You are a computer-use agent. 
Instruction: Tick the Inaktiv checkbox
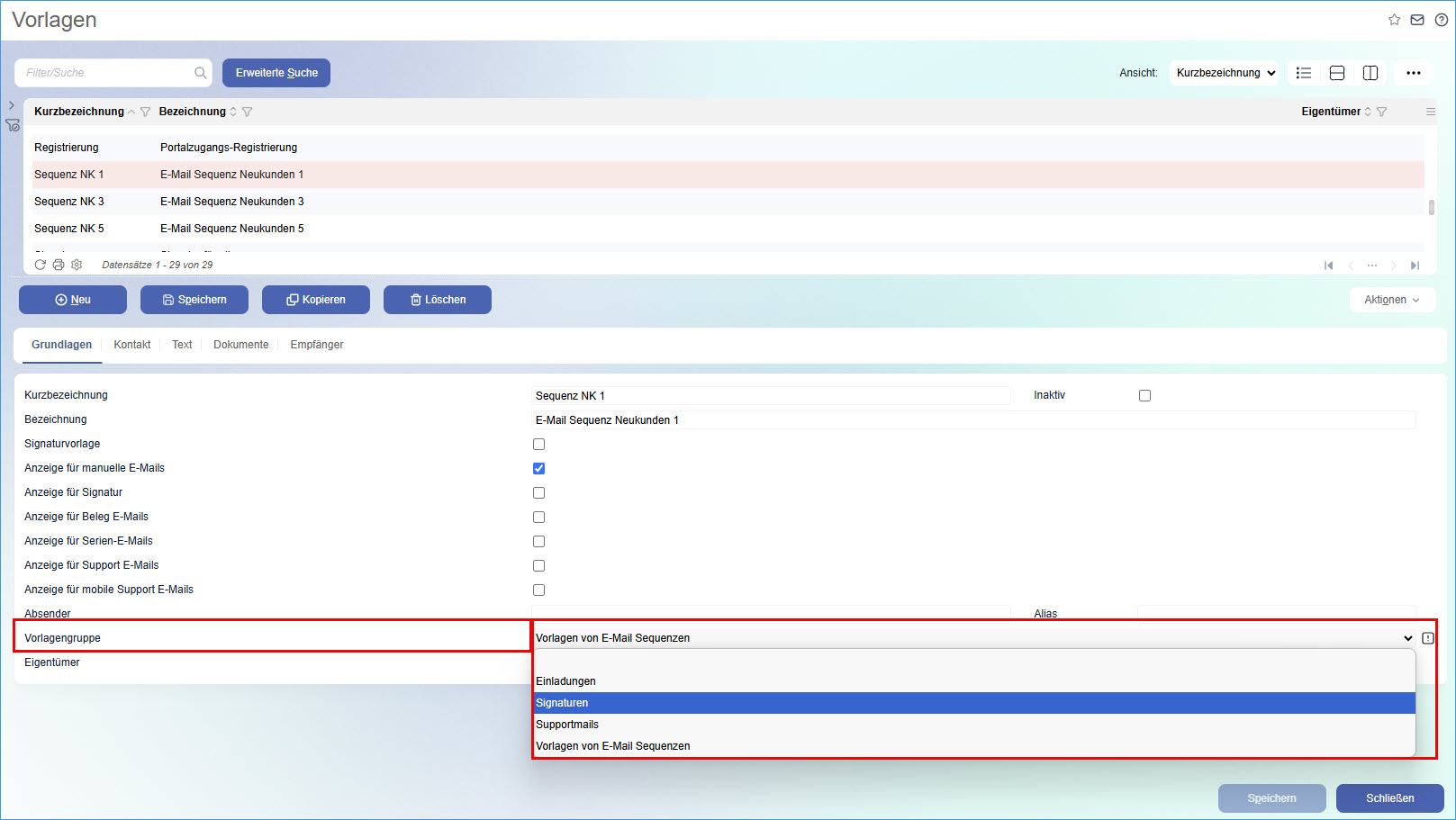pyautogui.click(x=1144, y=395)
